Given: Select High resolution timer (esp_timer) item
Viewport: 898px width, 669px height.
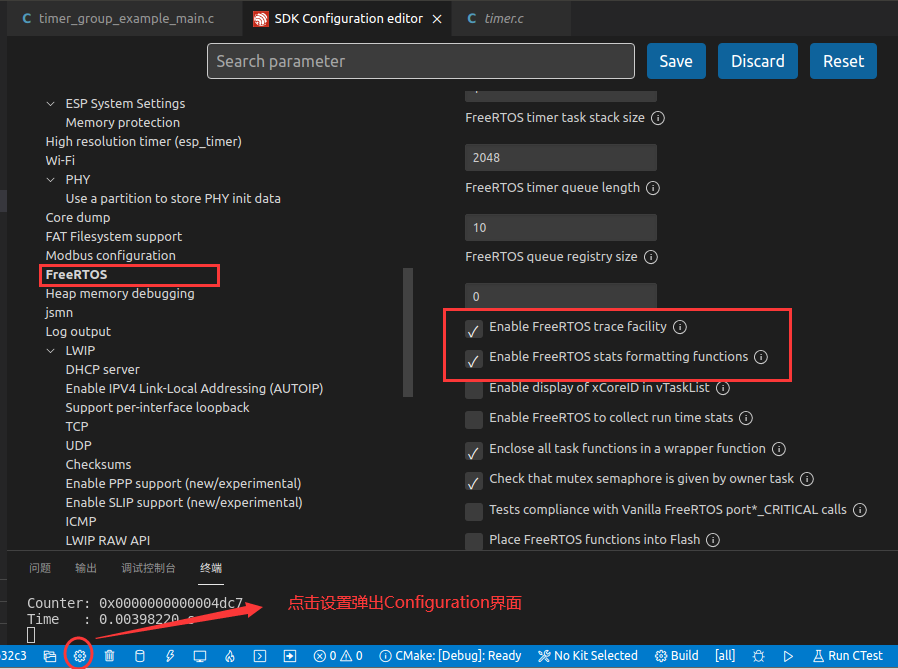Looking at the screenshot, I should click(143, 141).
